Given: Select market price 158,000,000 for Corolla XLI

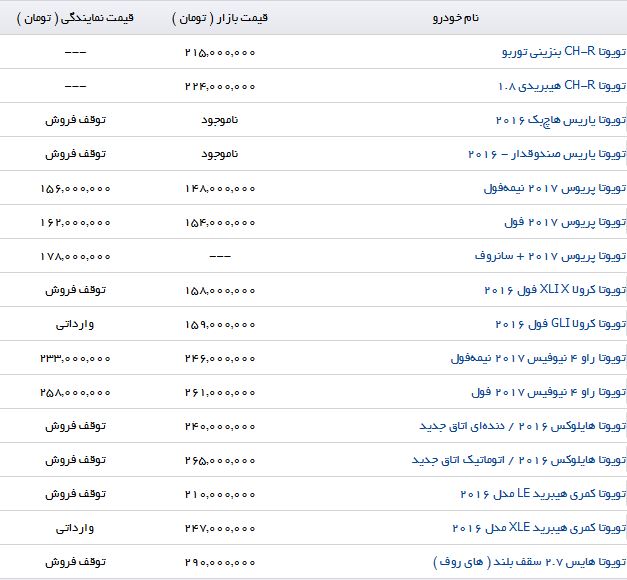Looking at the screenshot, I should pyautogui.click(x=220, y=290).
